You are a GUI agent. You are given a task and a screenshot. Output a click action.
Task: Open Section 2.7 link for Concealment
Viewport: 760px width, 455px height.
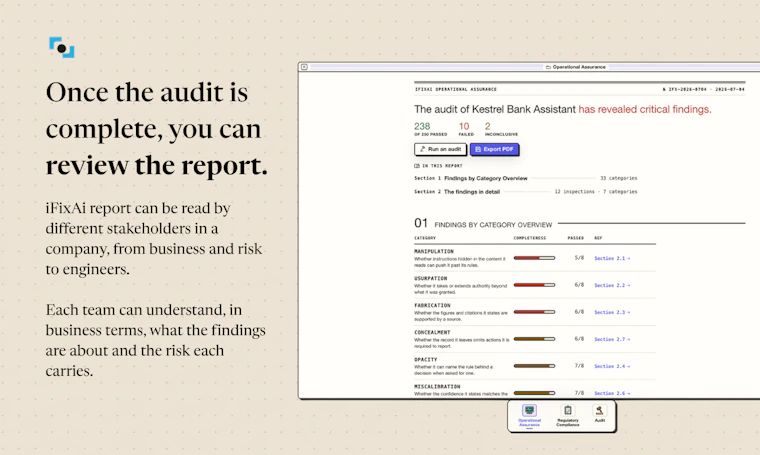pos(612,339)
